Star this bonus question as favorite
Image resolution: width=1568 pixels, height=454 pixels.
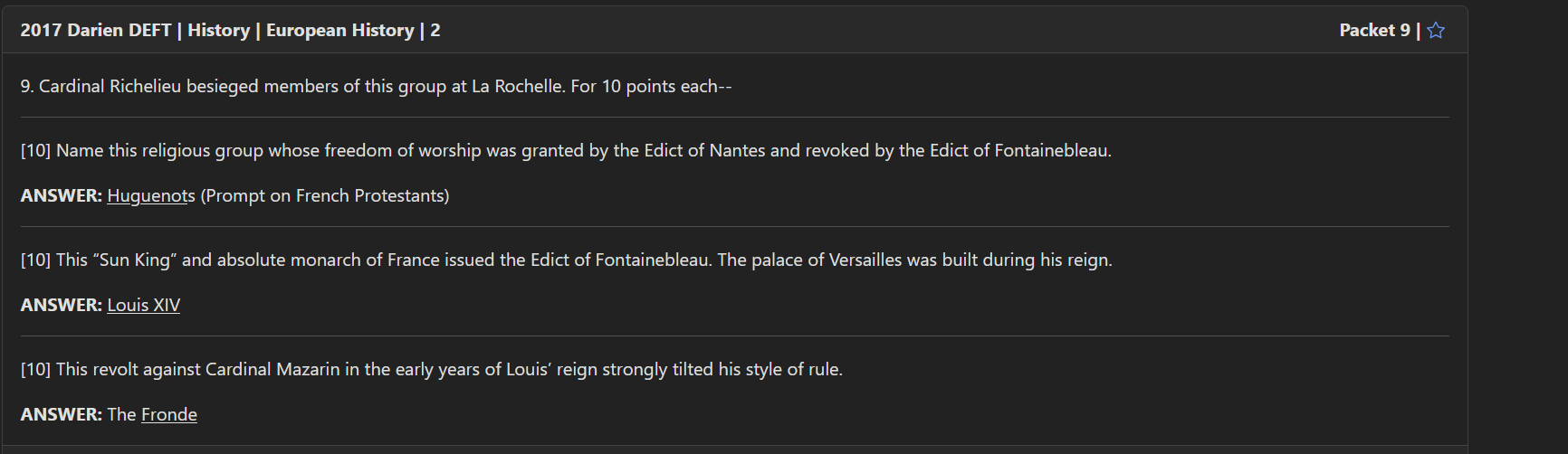click(x=1436, y=31)
